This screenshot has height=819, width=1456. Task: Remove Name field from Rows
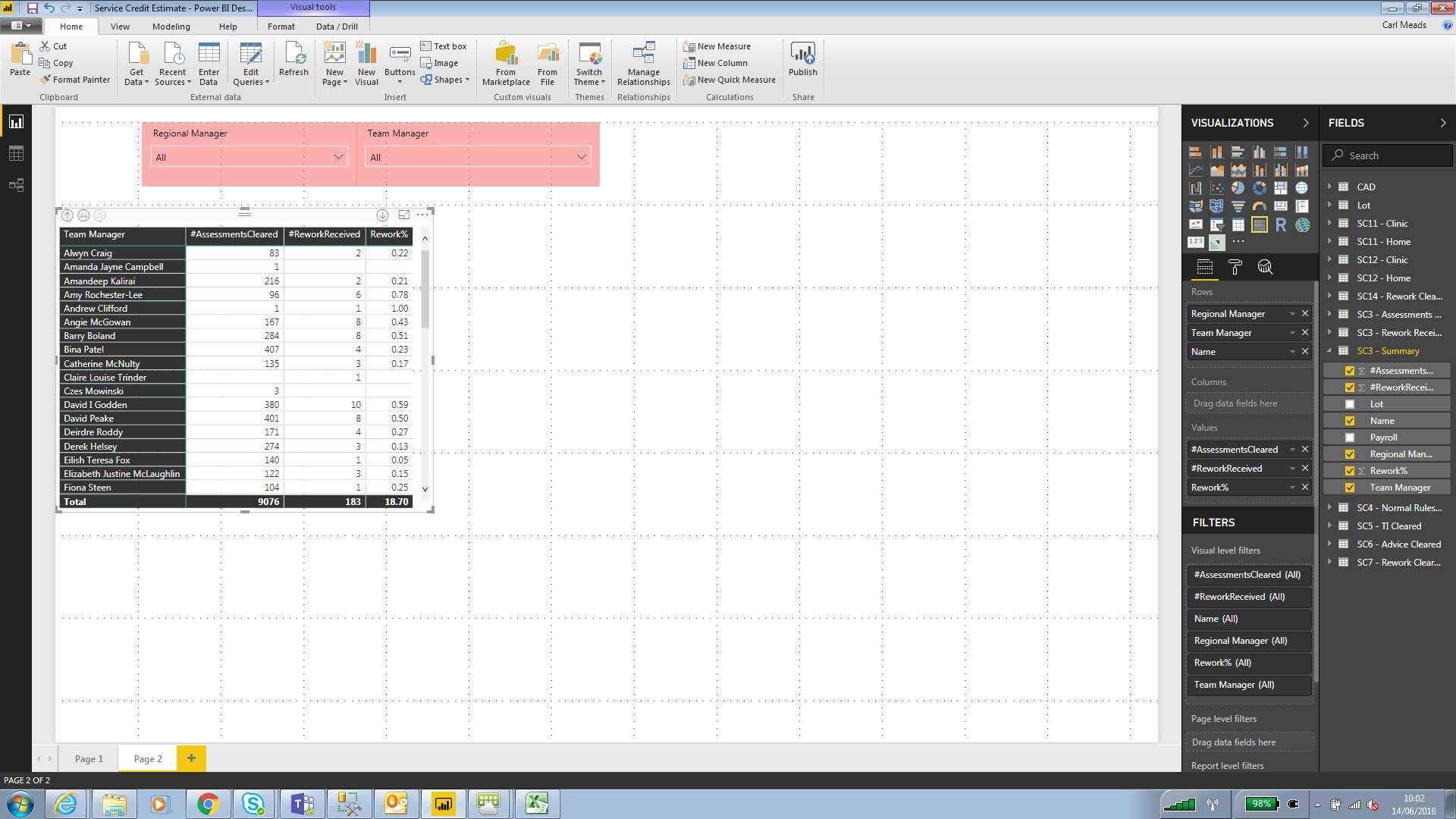pyautogui.click(x=1305, y=351)
